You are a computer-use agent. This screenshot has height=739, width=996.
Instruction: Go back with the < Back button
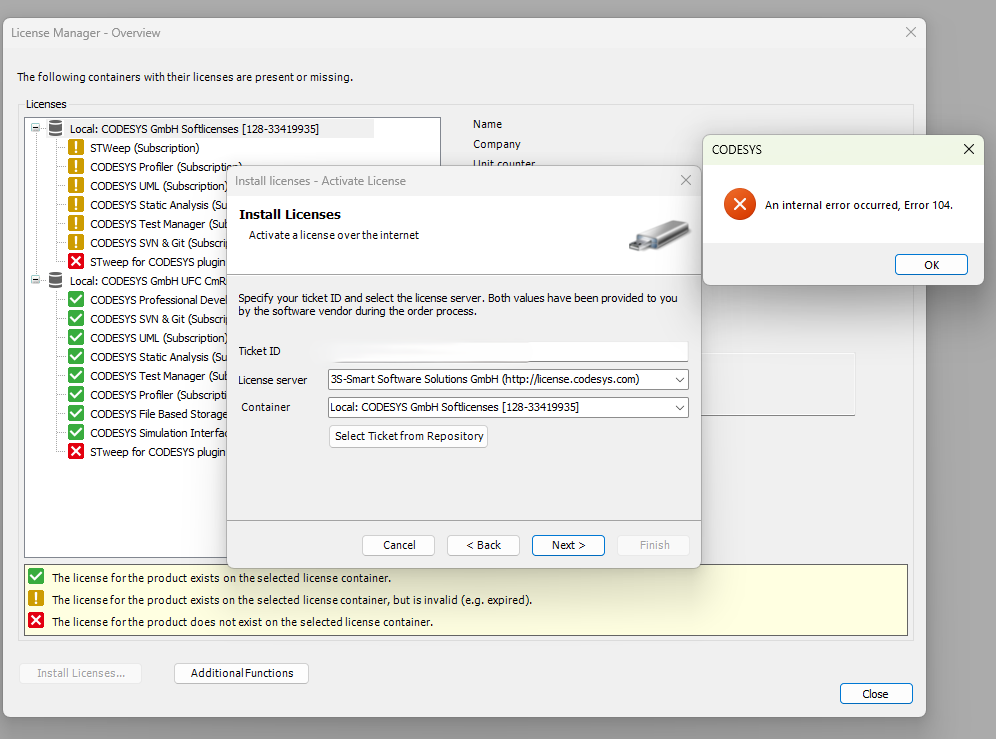[483, 545]
